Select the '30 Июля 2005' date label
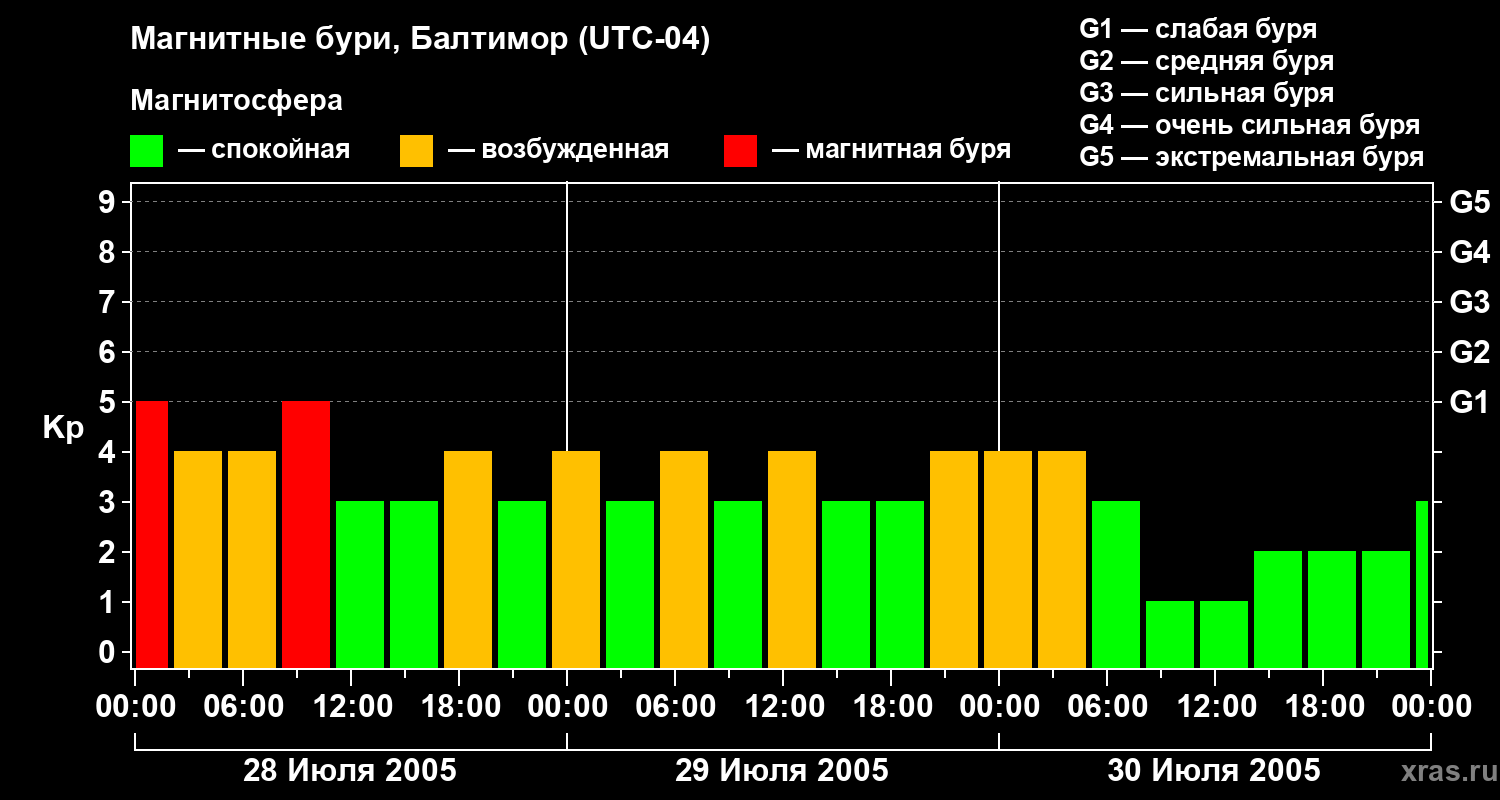 1214,771
